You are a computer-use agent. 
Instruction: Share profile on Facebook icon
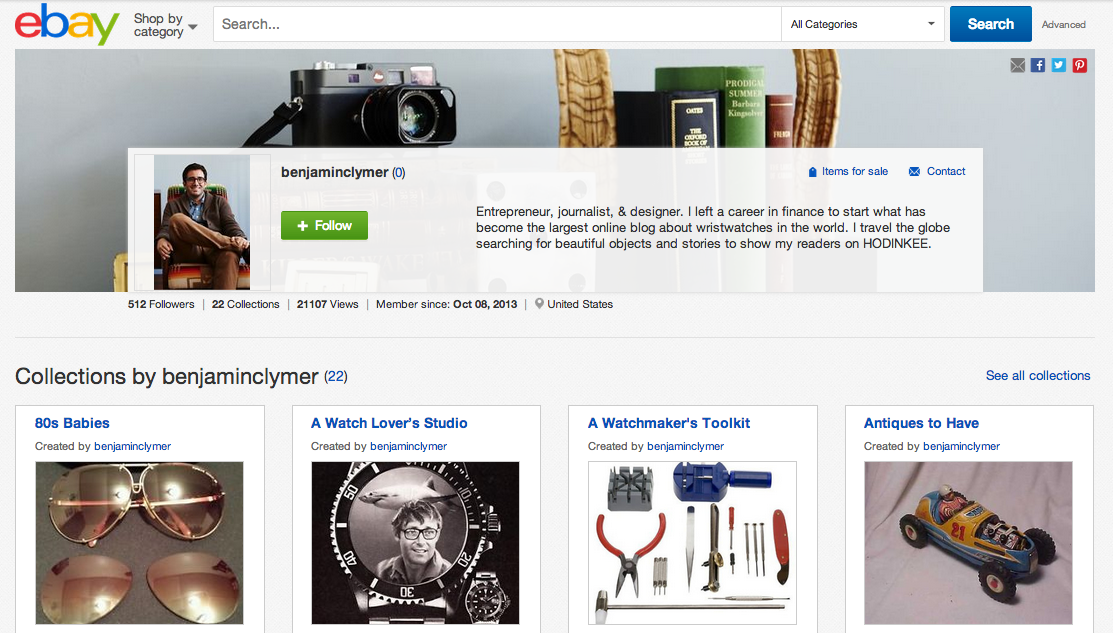pos(1038,65)
